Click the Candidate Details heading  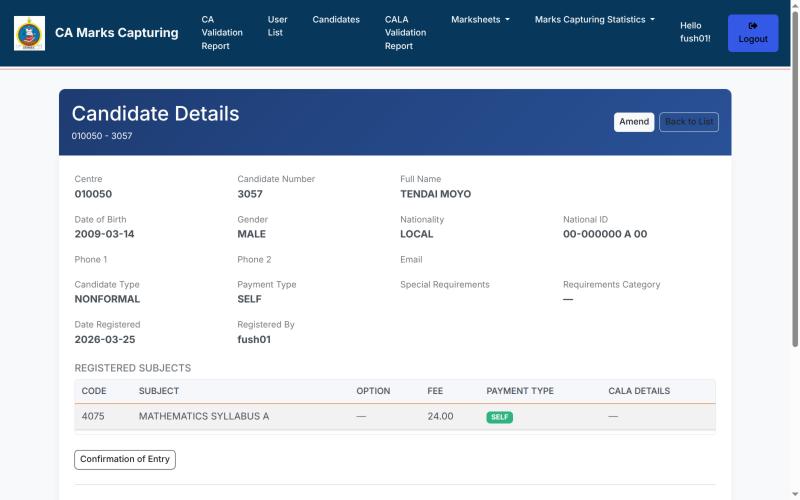(x=155, y=113)
